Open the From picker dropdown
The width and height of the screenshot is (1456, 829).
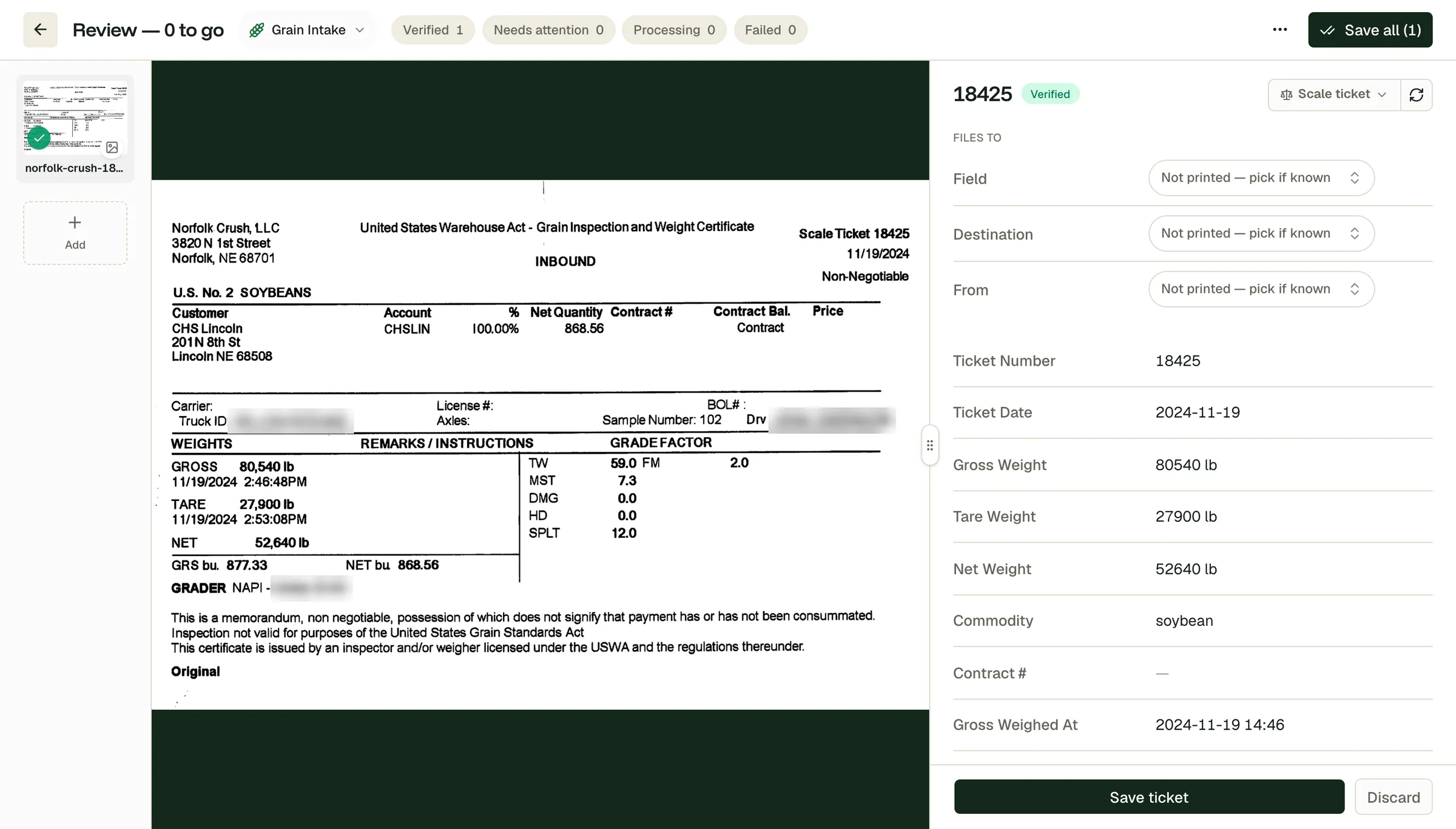(1261, 289)
